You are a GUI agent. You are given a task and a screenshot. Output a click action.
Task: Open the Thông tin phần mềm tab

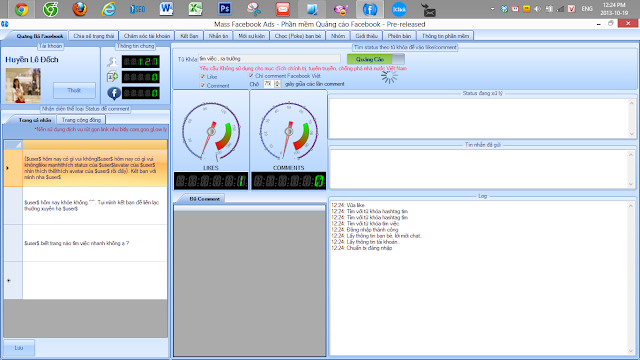(445, 36)
